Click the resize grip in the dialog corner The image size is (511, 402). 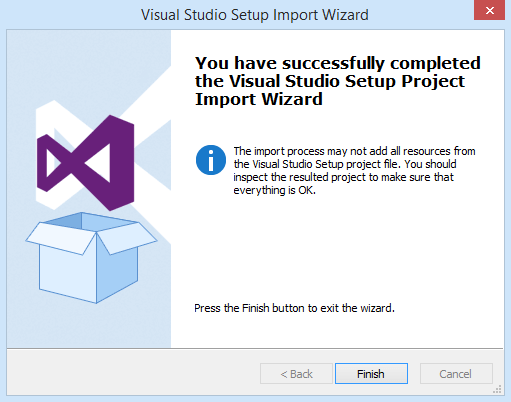498,389
